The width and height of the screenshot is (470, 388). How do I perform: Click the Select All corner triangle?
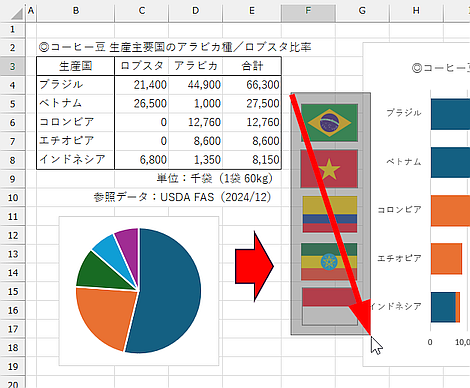(16, 13)
